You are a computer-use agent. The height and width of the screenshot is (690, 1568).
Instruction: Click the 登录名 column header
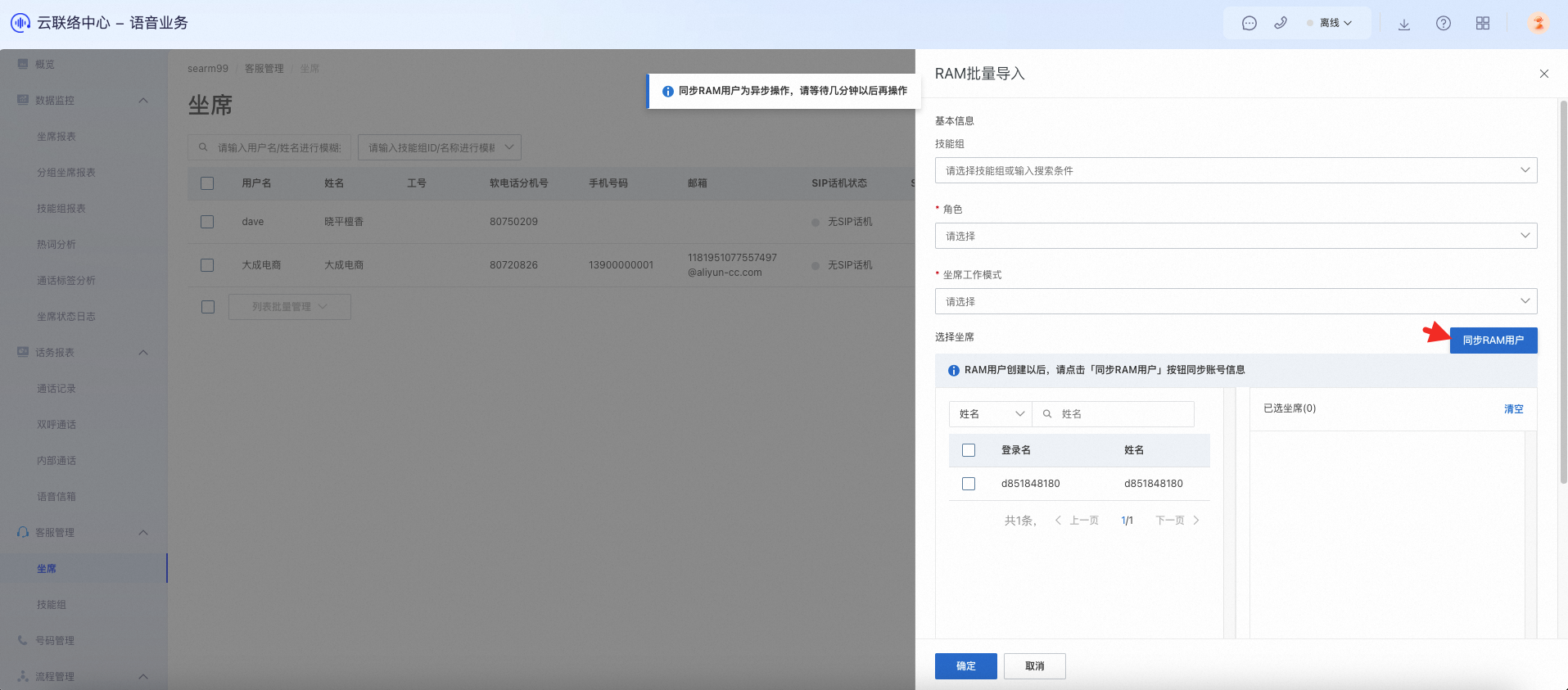[1016, 450]
